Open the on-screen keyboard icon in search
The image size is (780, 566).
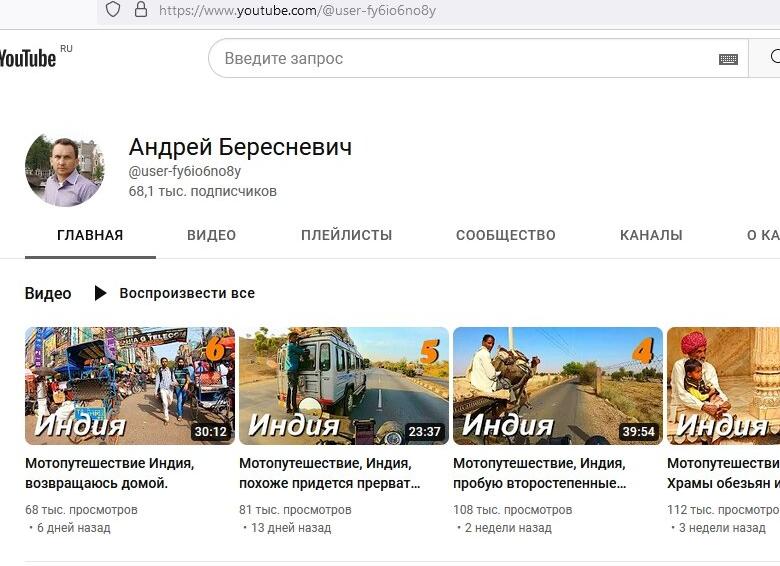tap(728, 59)
